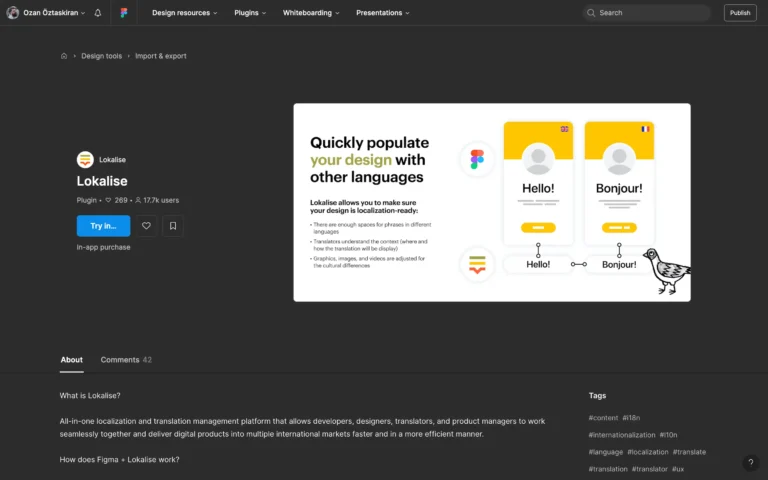Expand the Whiteboarding menu
This screenshot has height=480, width=768.
click(x=311, y=13)
